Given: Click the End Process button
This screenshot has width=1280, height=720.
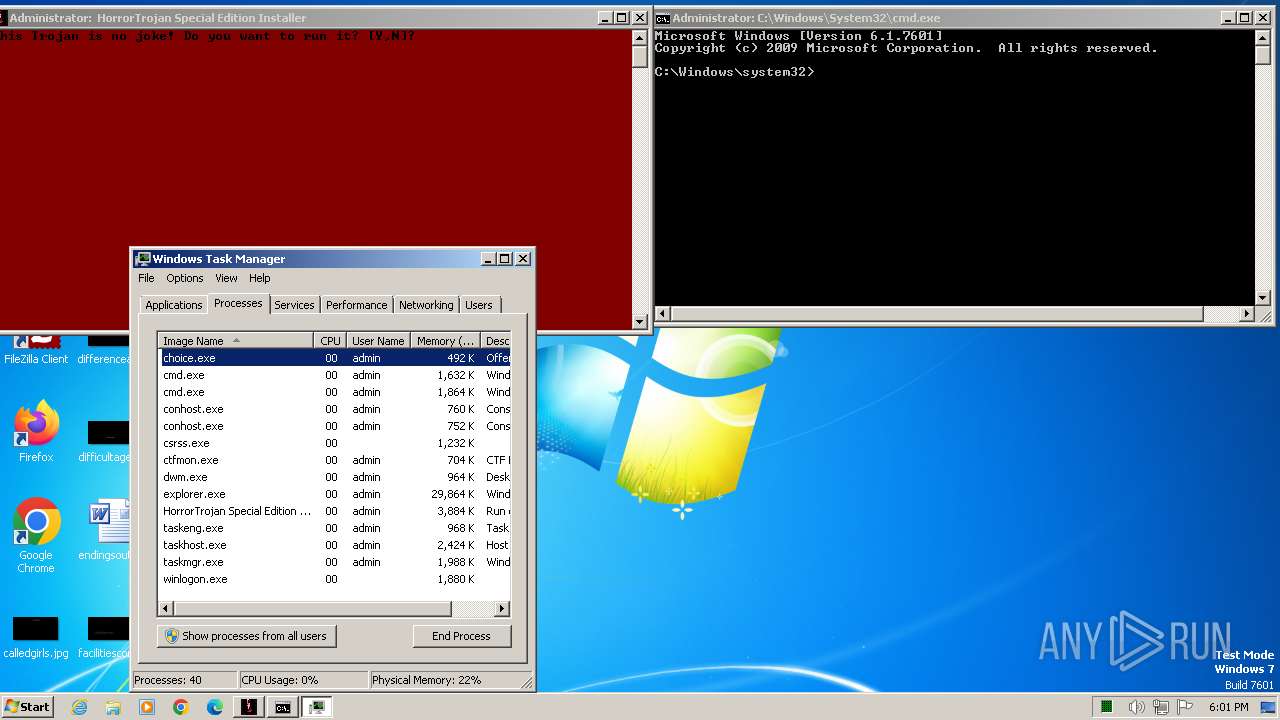Looking at the screenshot, I should tap(462, 636).
